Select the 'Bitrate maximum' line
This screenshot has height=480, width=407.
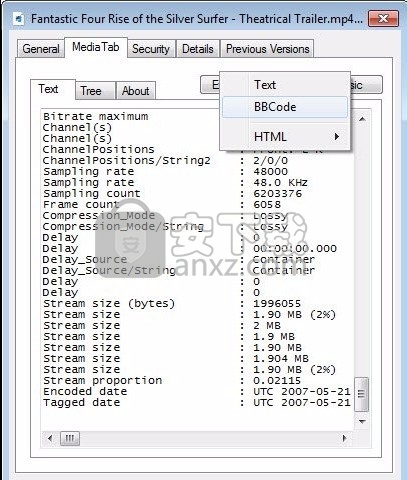coord(96,116)
